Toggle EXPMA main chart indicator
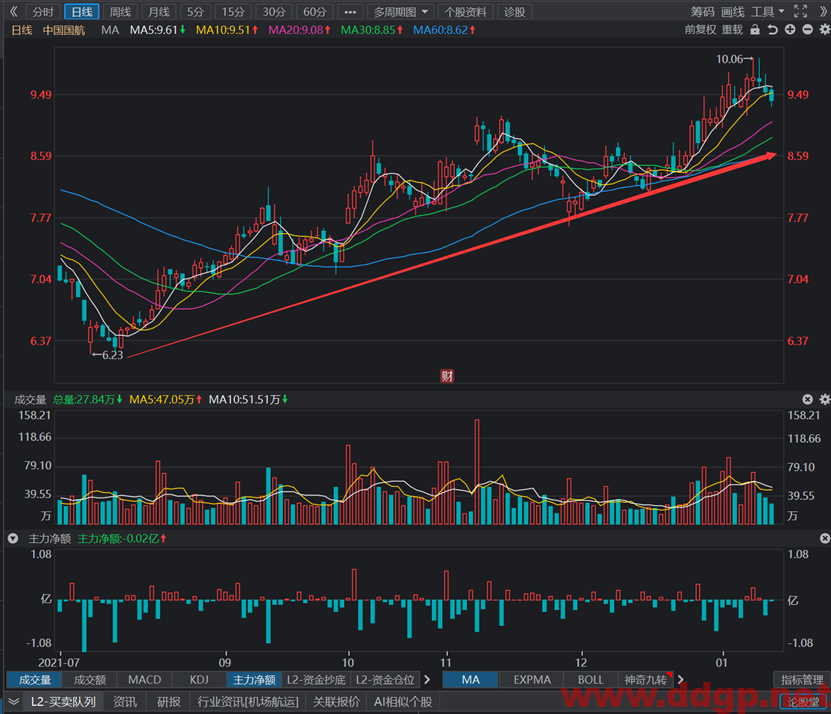The height and width of the screenshot is (714, 831). coord(532,680)
